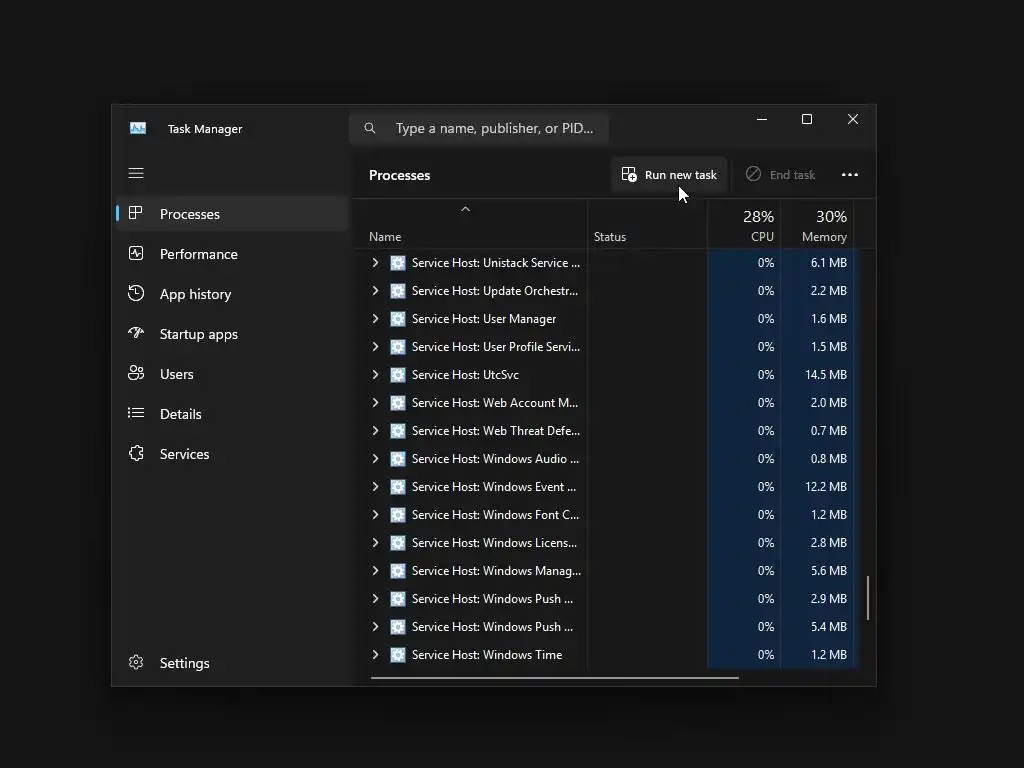Image resolution: width=1024 pixels, height=768 pixels.
Task: Click the search box for name or PID
Action: [479, 128]
